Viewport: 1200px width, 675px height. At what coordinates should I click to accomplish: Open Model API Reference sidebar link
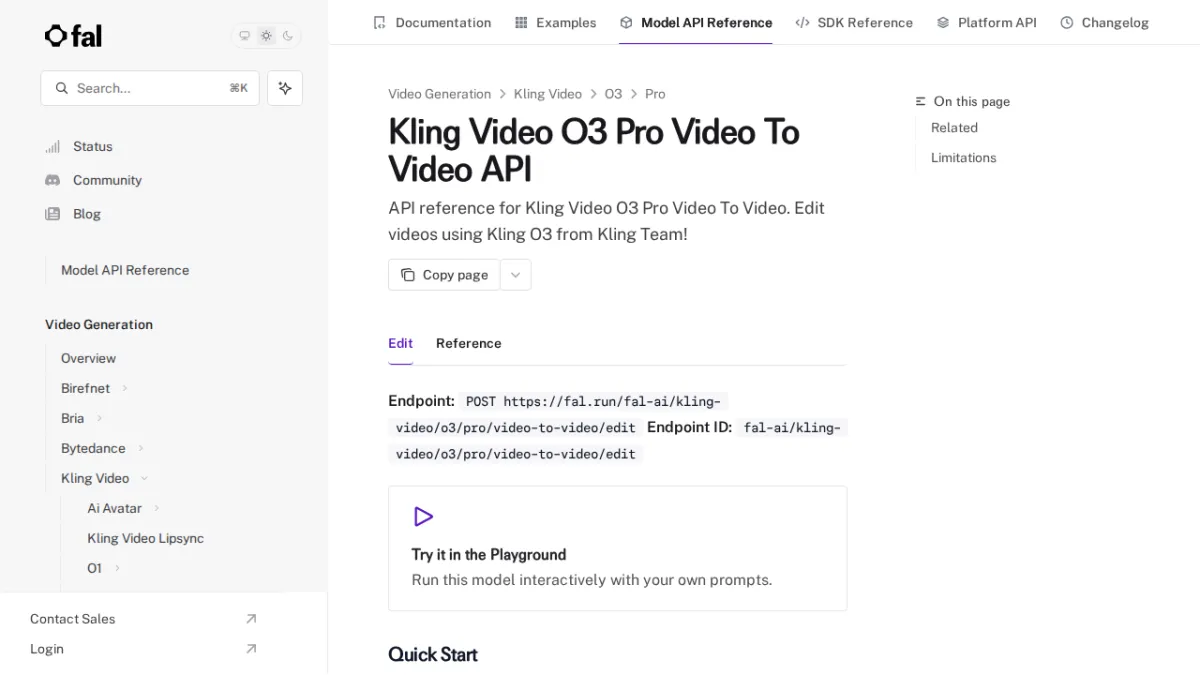[x=125, y=270]
